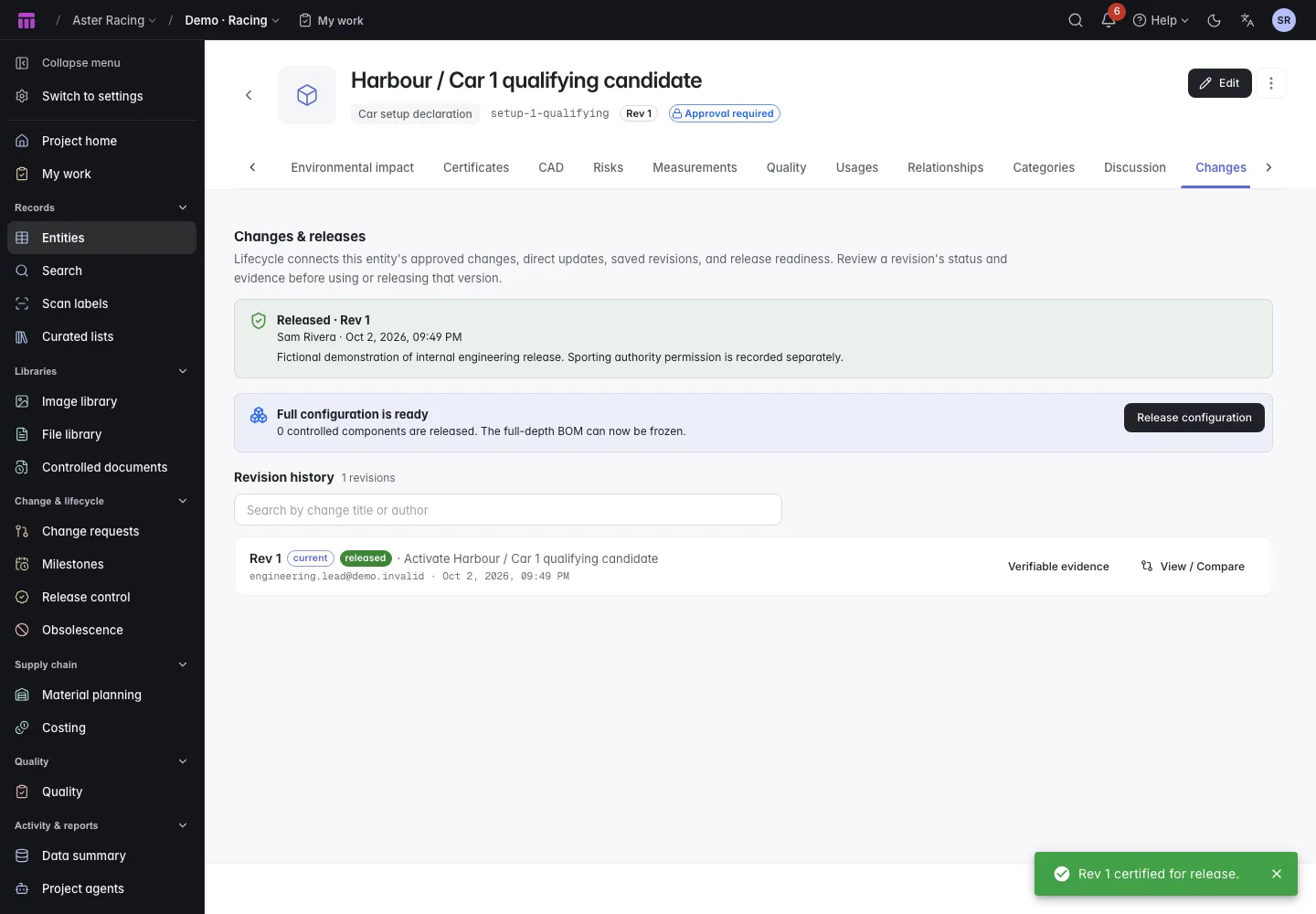Open Image library
Image resolution: width=1316 pixels, height=914 pixels.
coord(101,401)
